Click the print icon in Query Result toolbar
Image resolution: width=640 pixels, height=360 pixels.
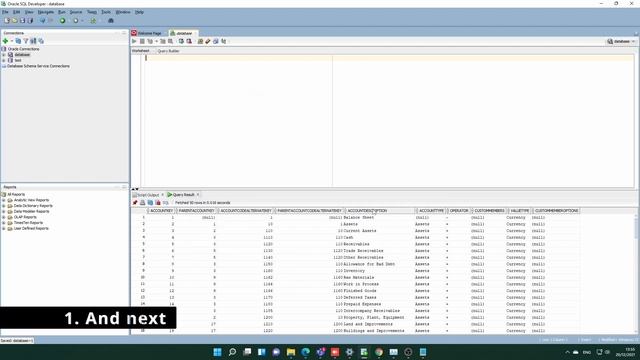click(142, 202)
